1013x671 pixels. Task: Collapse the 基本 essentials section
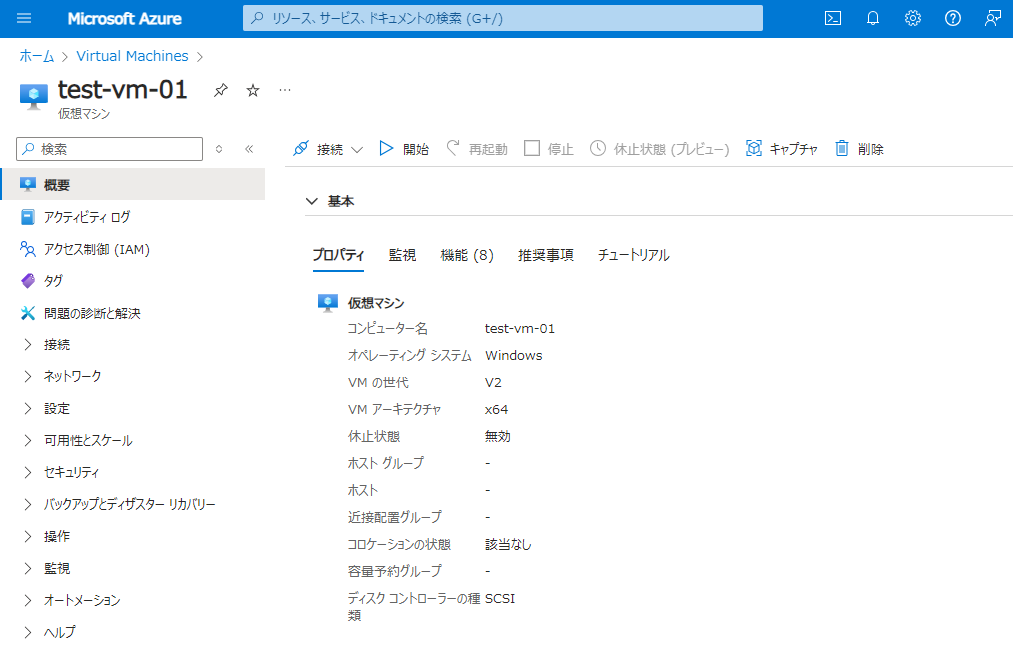click(312, 201)
